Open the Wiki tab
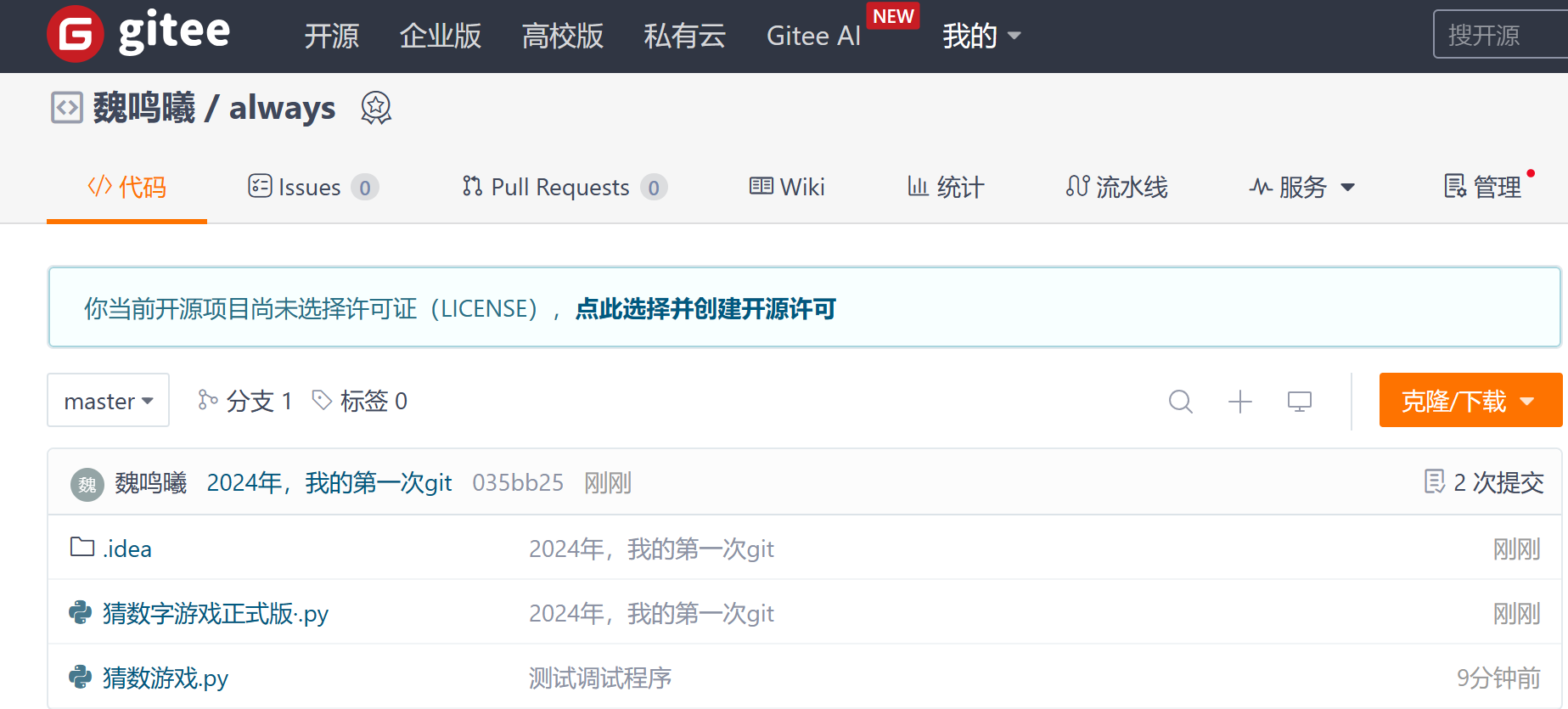The height and width of the screenshot is (709, 1568). (x=787, y=187)
